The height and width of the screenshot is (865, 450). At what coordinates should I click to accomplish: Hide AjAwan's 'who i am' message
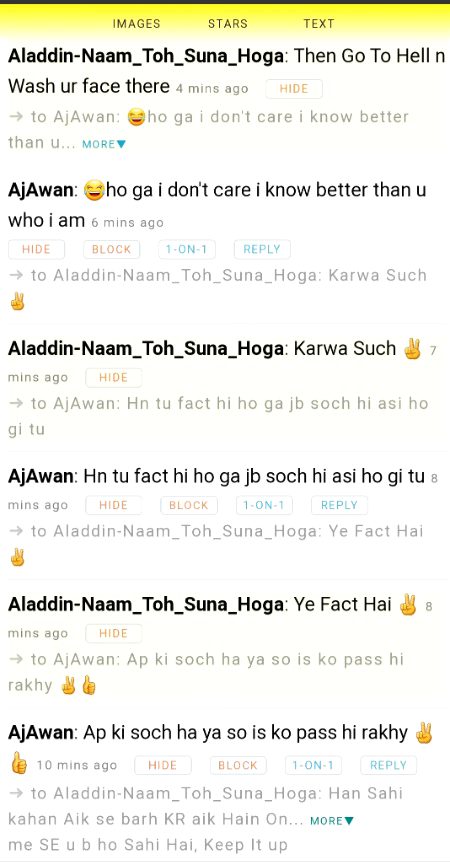(x=36, y=249)
